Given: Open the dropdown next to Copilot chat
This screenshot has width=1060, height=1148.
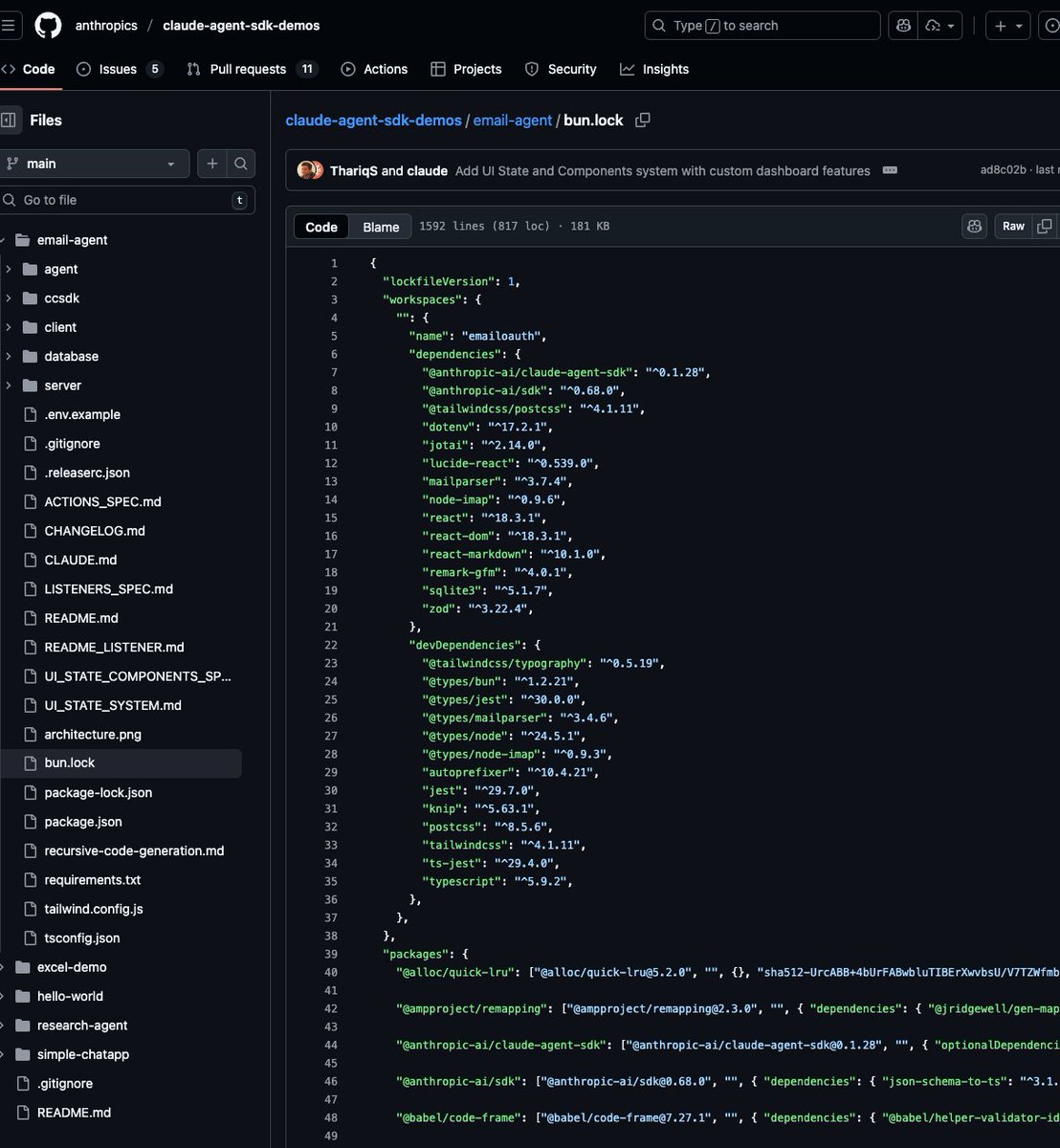Looking at the screenshot, I should (x=940, y=26).
